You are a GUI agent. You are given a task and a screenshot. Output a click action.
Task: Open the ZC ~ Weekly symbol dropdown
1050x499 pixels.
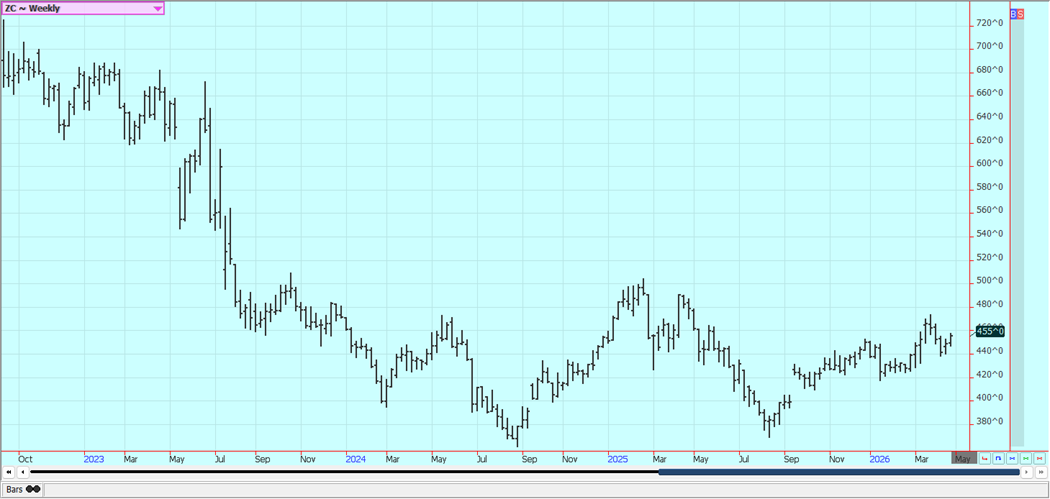coord(157,8)
